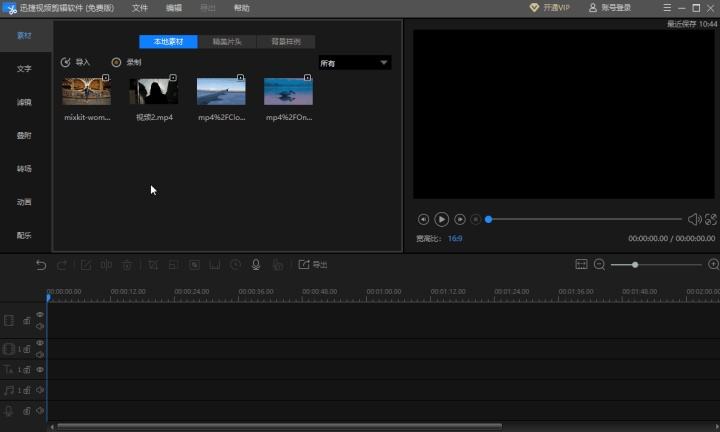Viewport: 720px width, 432px height.
Task: Open the 文件 menu
Action: 140,8
